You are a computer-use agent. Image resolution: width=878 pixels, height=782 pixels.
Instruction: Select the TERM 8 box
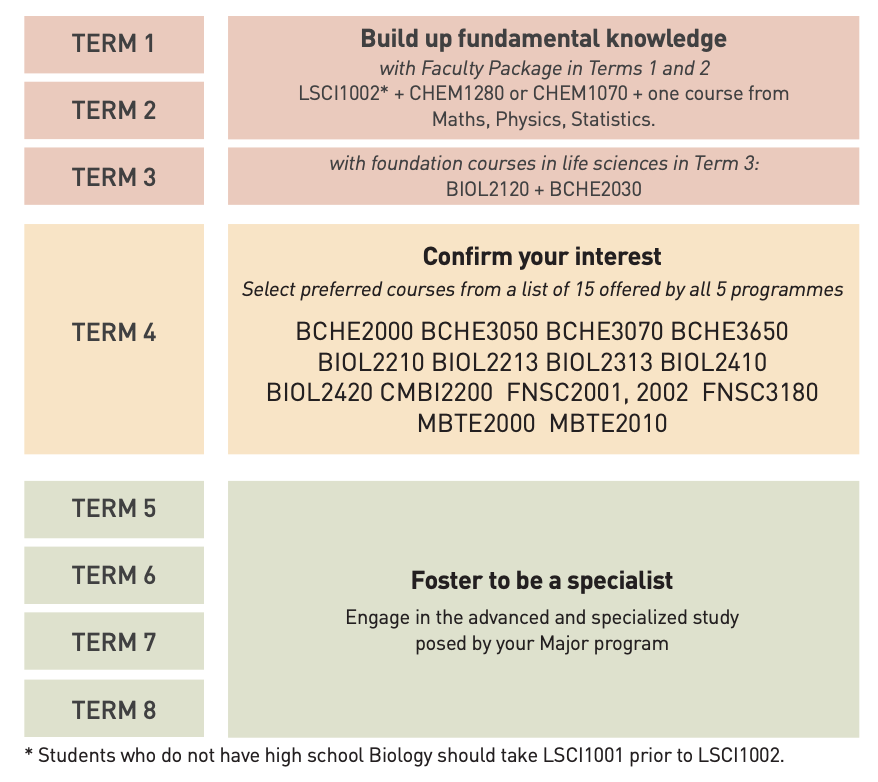(114, 709)
